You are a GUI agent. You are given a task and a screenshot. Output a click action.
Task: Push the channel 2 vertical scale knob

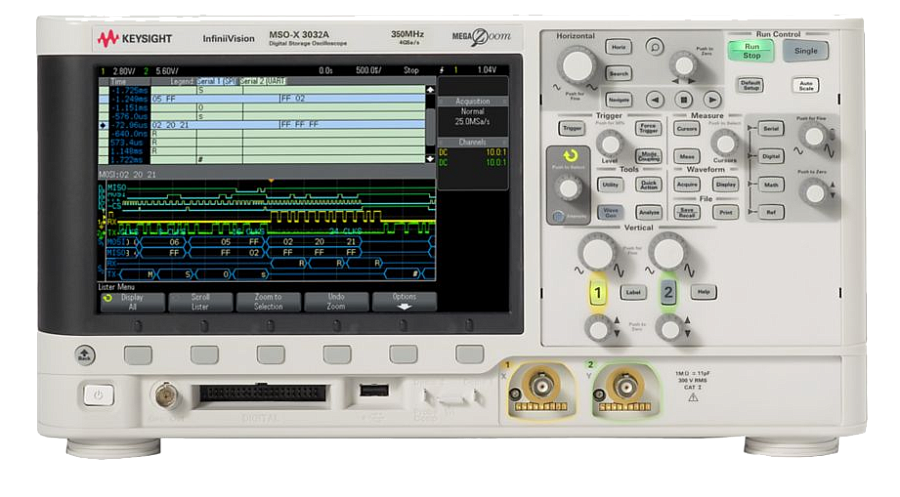tap(669, 252)
